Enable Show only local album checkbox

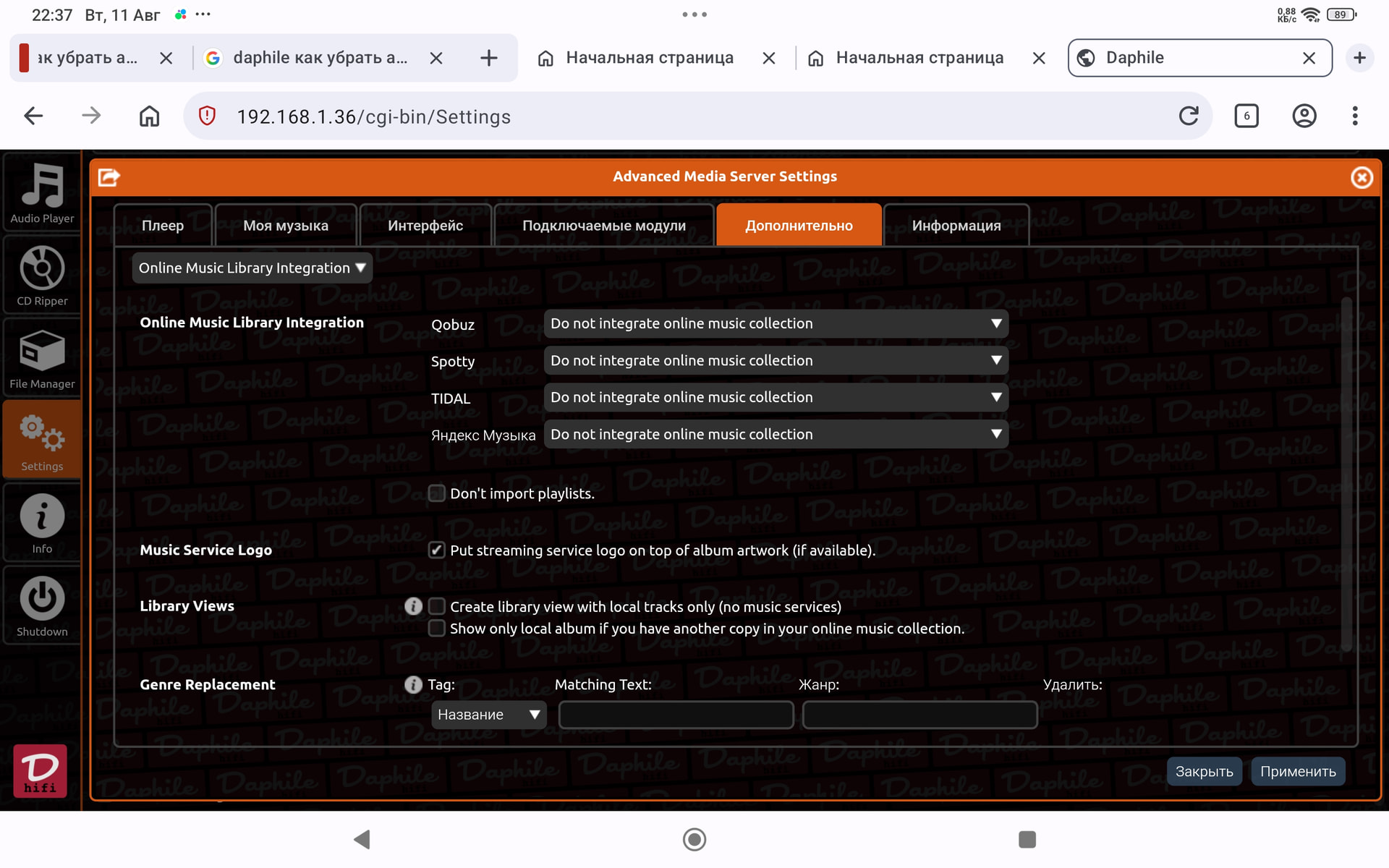[x=436, y=628]
